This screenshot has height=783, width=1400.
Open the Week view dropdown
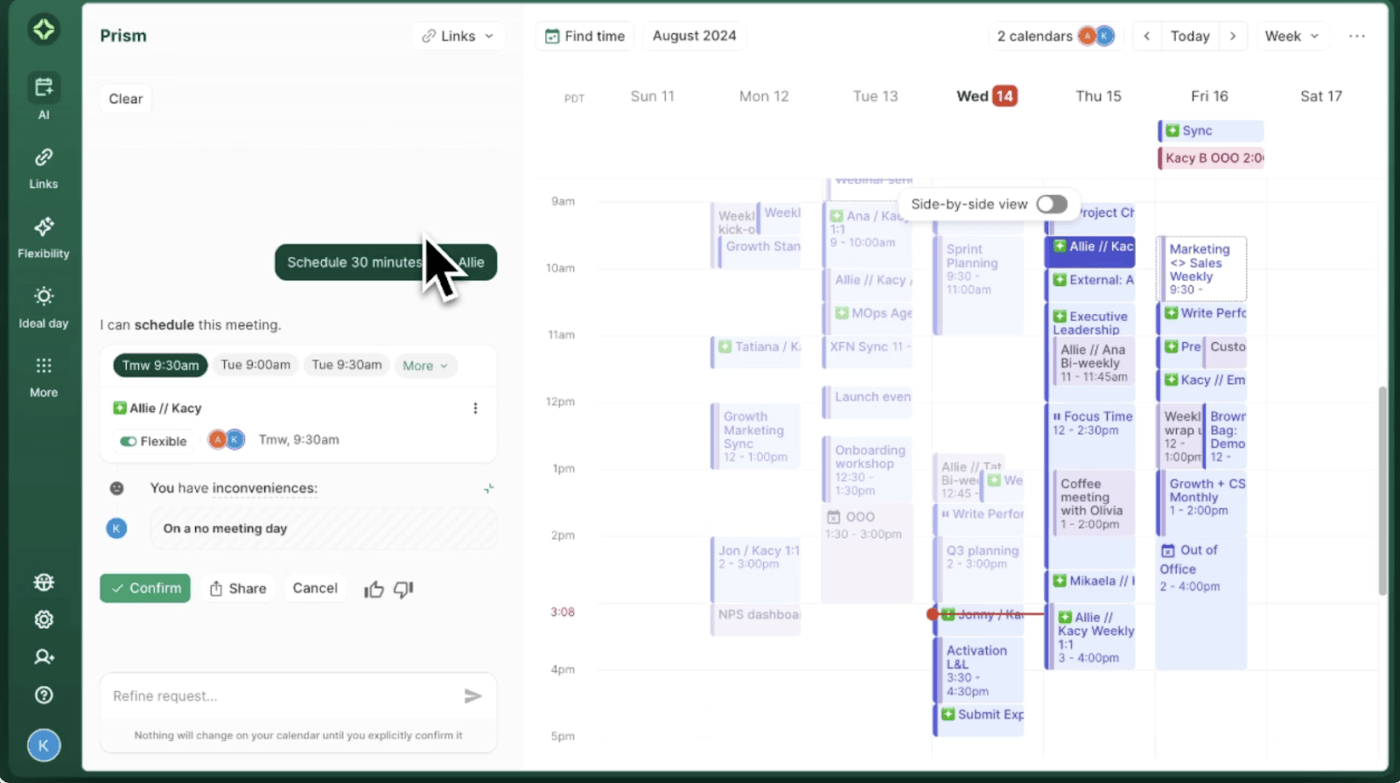[1292, 36]
